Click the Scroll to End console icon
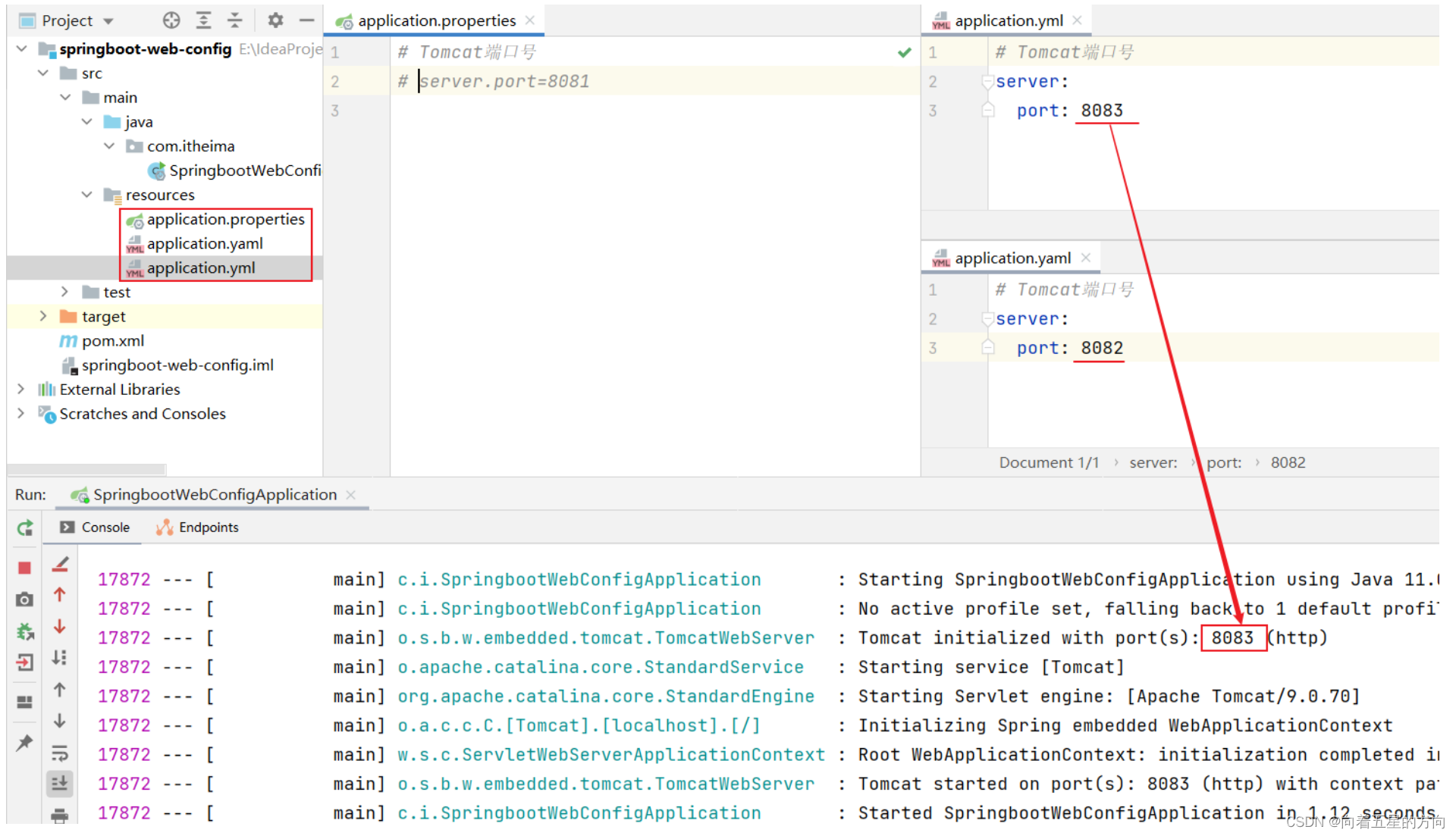Screen dimensions: 1456x836 60,783
